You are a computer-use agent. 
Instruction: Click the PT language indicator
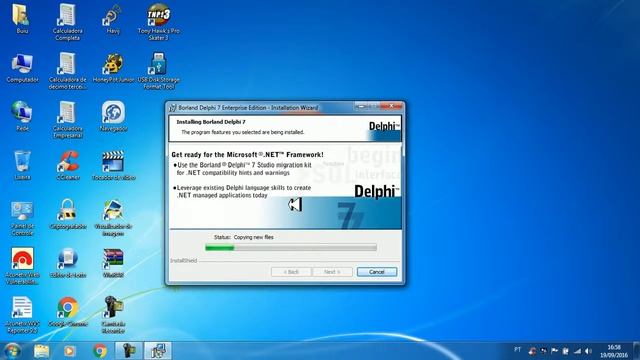(x=518, y=350)
